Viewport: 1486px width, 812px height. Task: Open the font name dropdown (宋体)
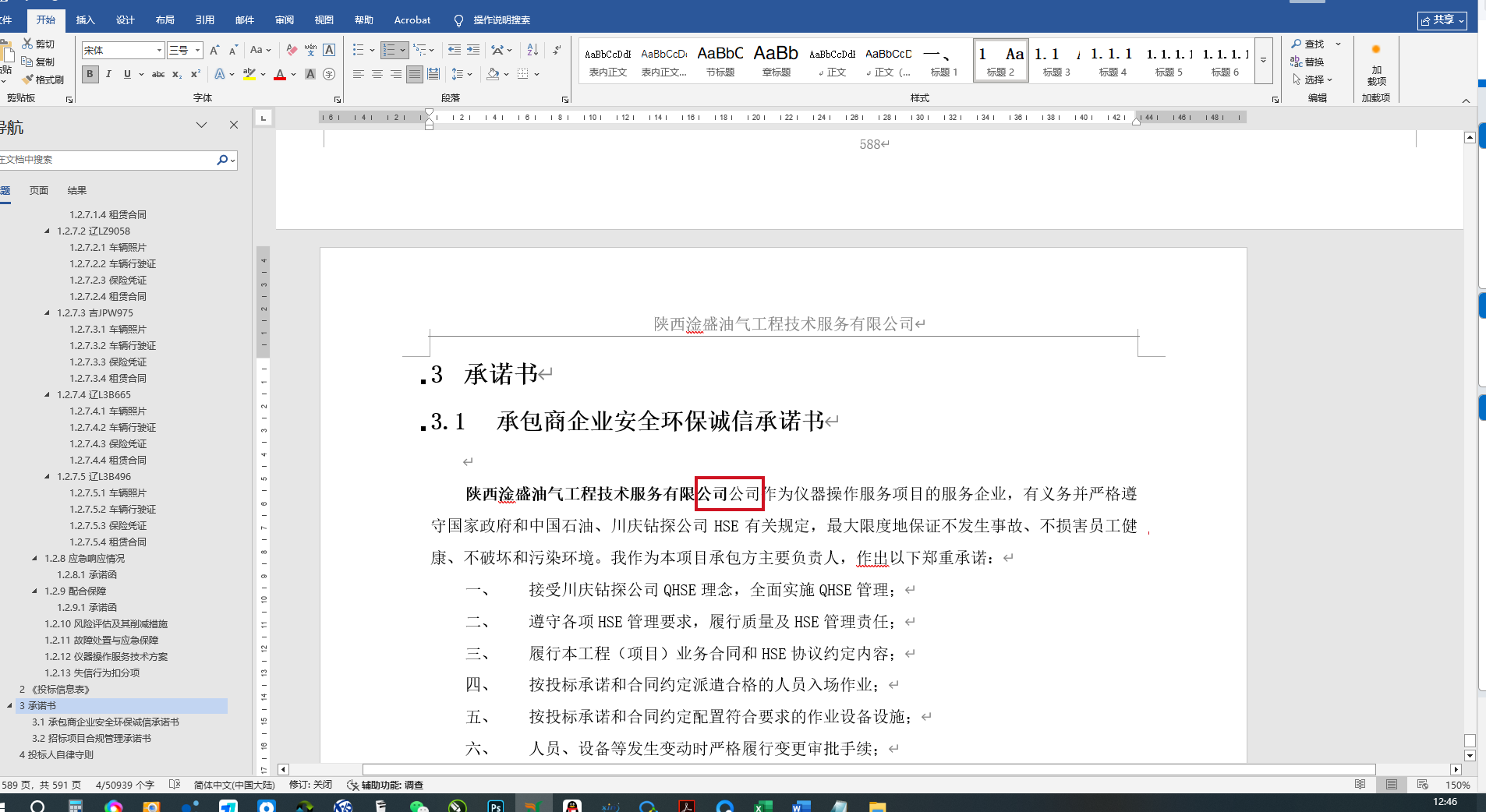(159, 50)
